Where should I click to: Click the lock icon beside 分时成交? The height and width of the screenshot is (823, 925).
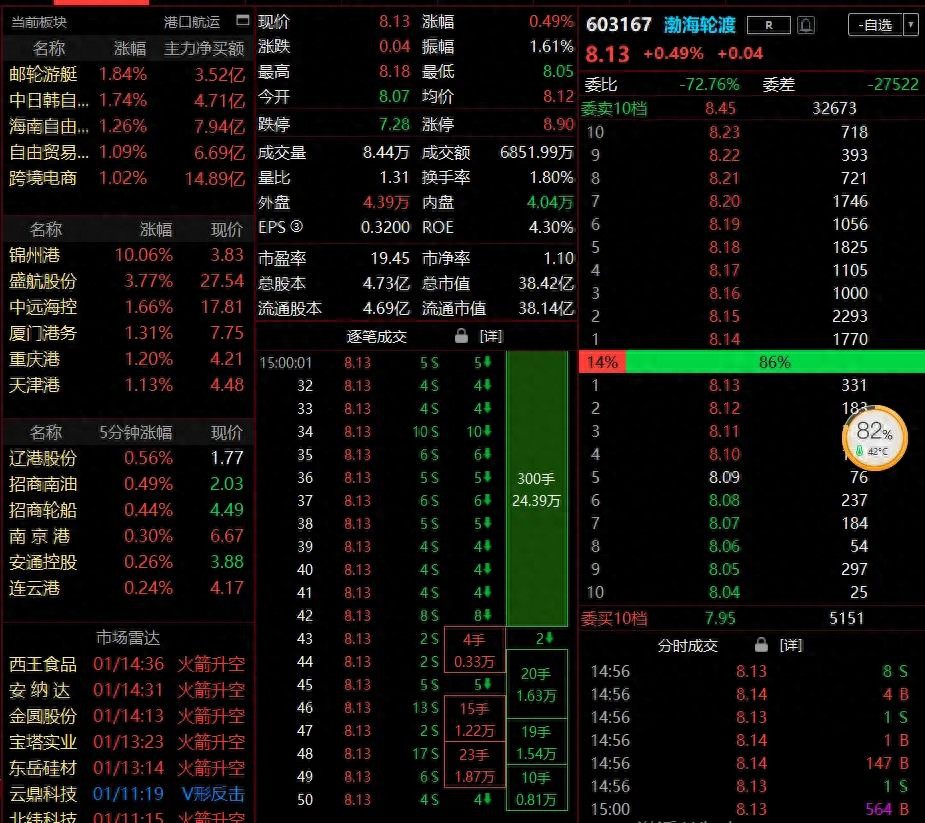point(761,645)
